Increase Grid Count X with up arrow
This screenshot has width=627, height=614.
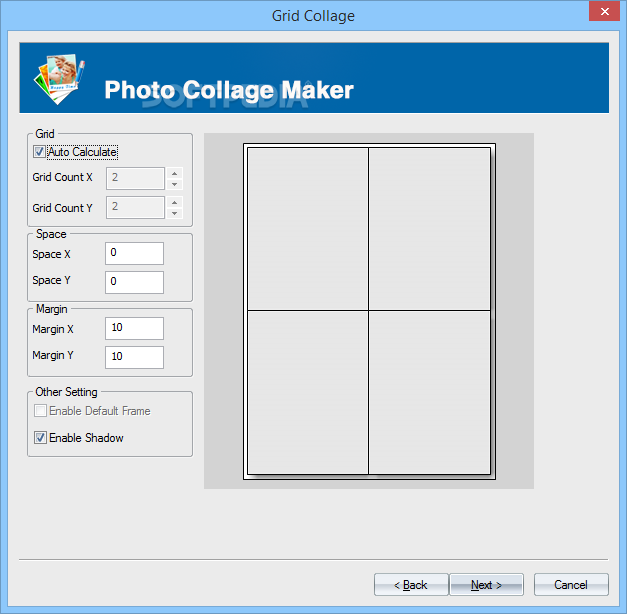(x=175, y=173)
